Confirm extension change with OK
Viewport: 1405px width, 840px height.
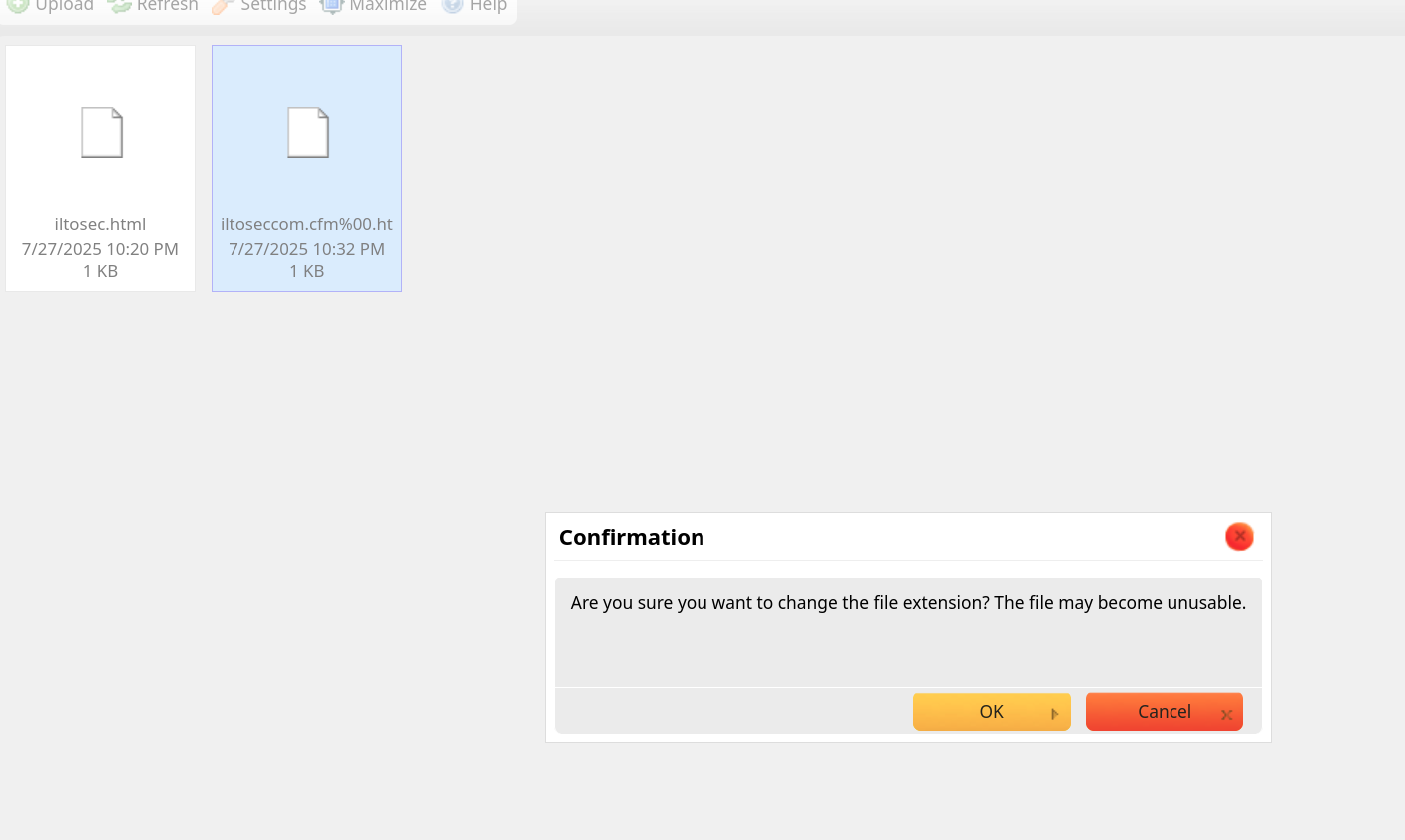[992, 712]
